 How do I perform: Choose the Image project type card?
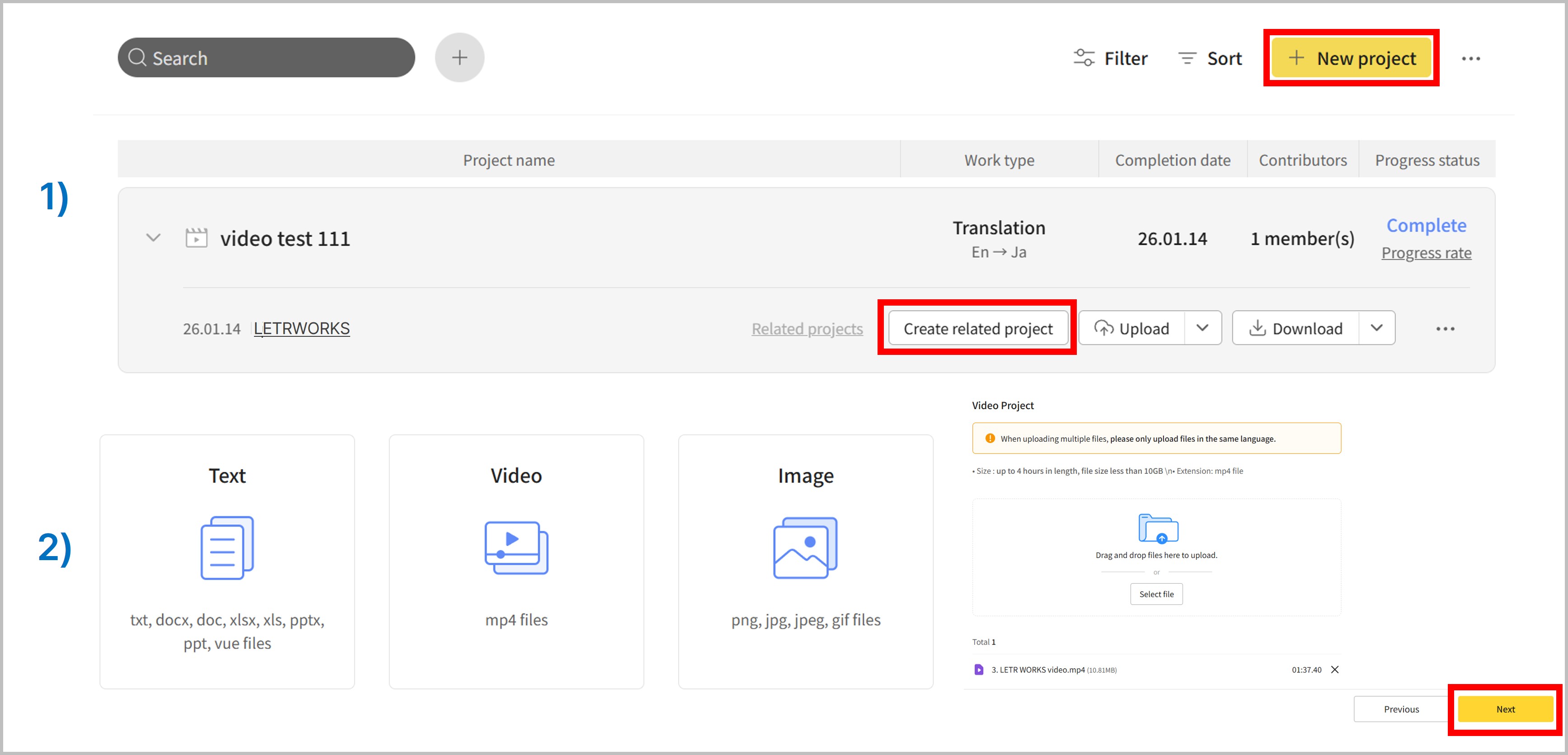tap(805, 561)
